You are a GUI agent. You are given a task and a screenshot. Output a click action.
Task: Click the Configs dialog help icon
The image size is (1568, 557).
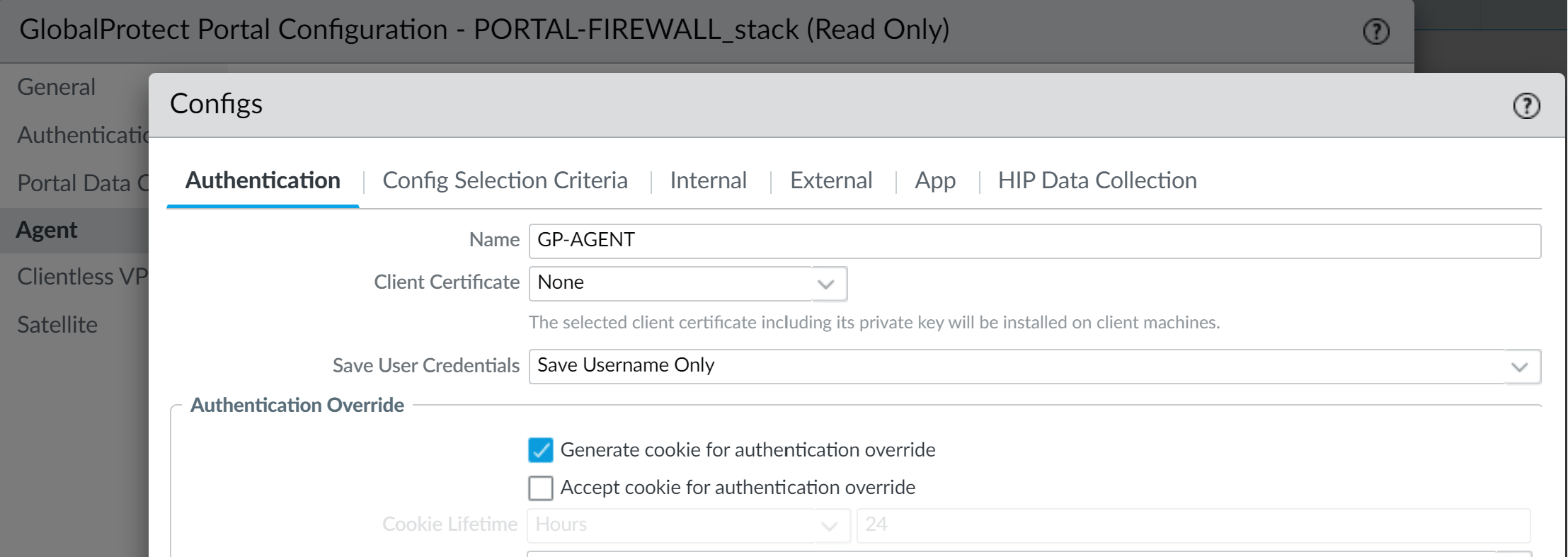pos(1526,105)
